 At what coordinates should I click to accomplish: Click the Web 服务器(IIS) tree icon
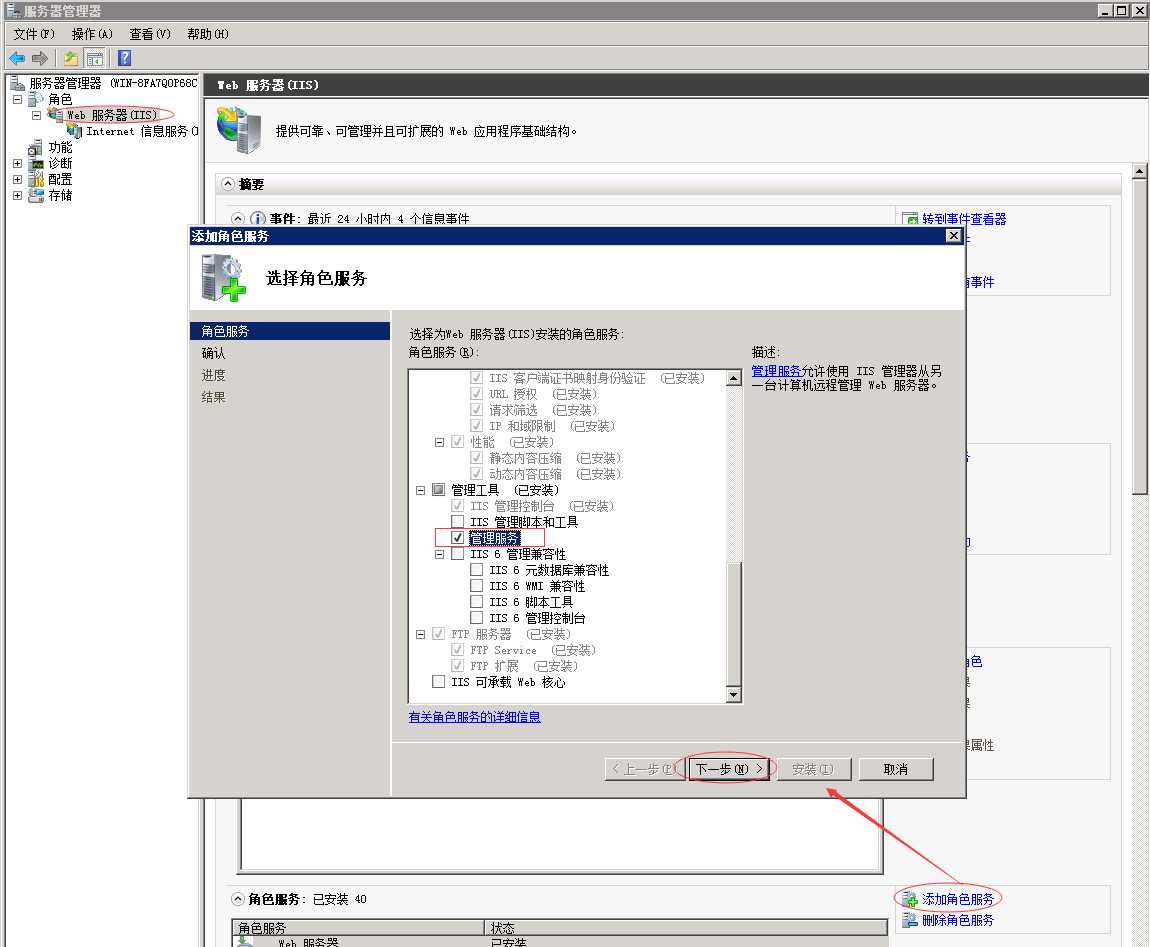[x=55, y=114]
